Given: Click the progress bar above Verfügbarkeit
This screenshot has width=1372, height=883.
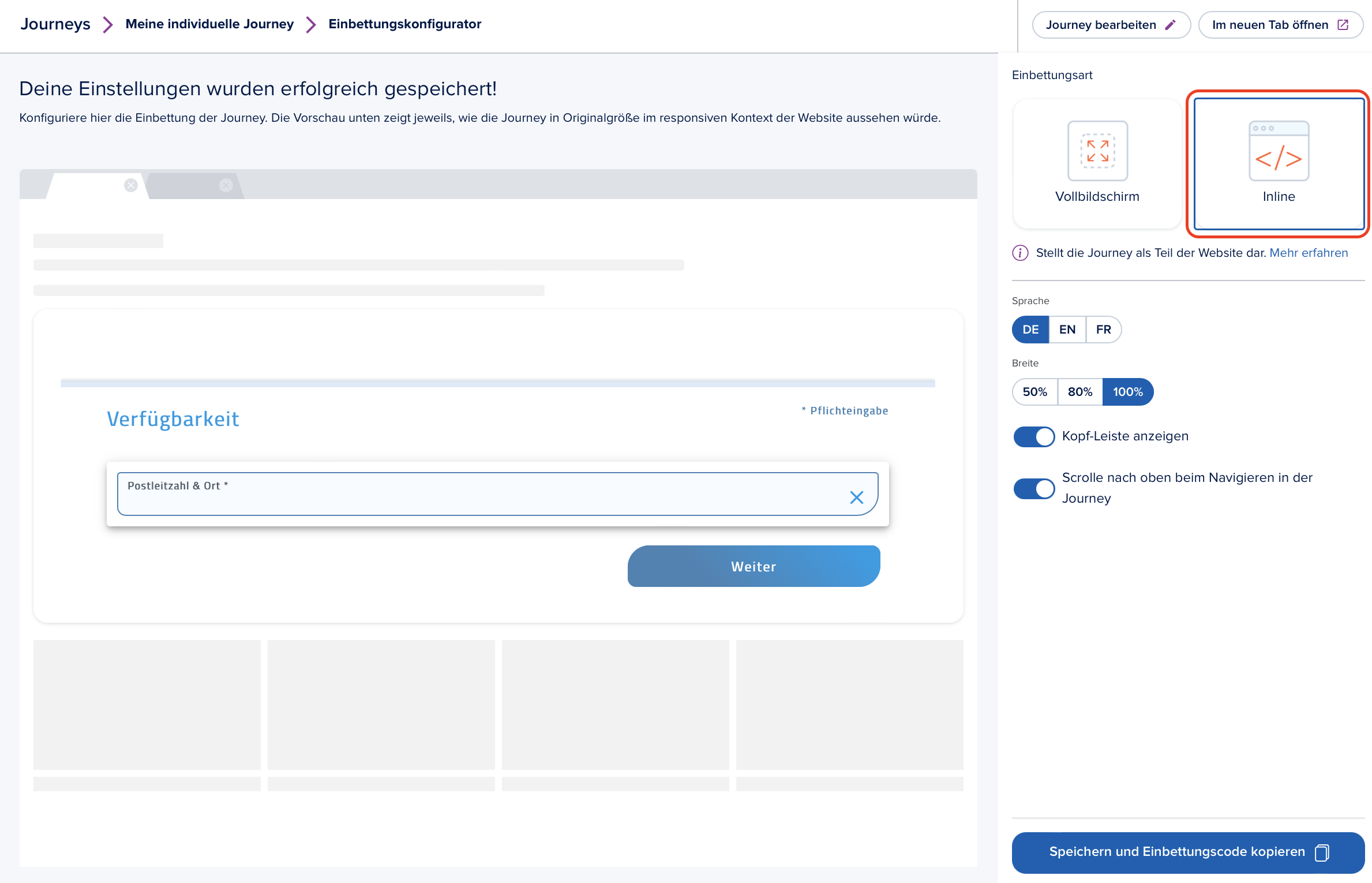Looking at the screenshot, I should pyautogui.click(x=497, y=383).
